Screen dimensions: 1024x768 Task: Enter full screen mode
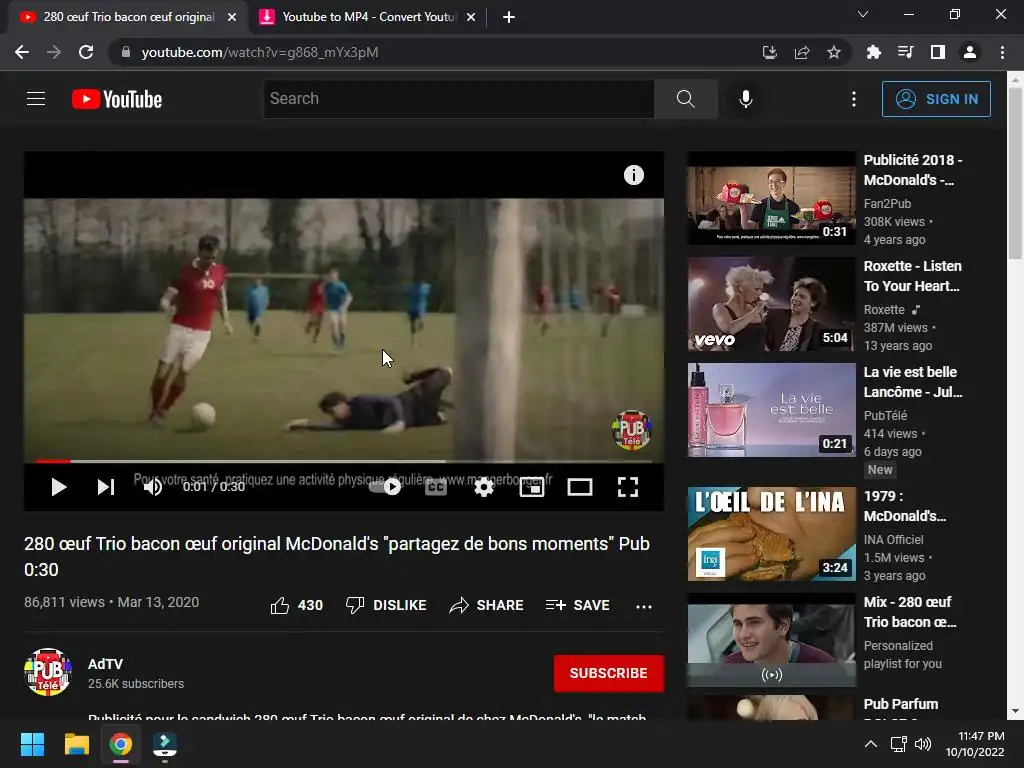[x=628, y=487]
